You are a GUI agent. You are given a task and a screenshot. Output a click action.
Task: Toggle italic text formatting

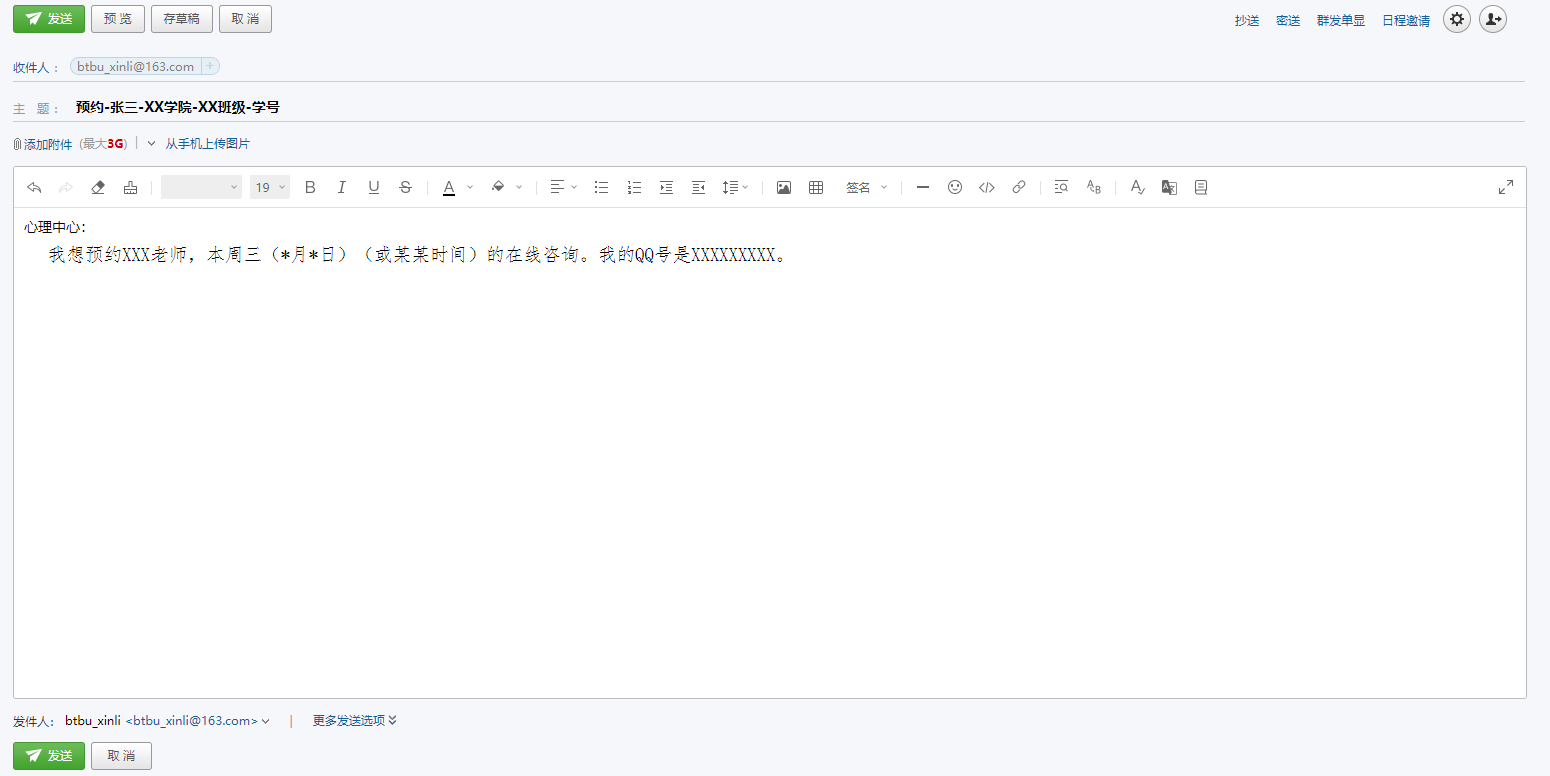[342, 187]
